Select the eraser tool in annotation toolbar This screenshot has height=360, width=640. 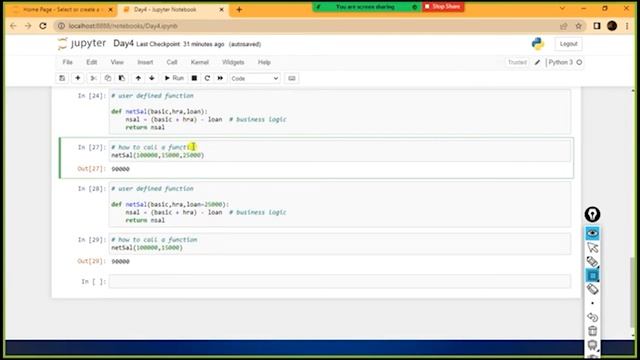tap(592, 289)
